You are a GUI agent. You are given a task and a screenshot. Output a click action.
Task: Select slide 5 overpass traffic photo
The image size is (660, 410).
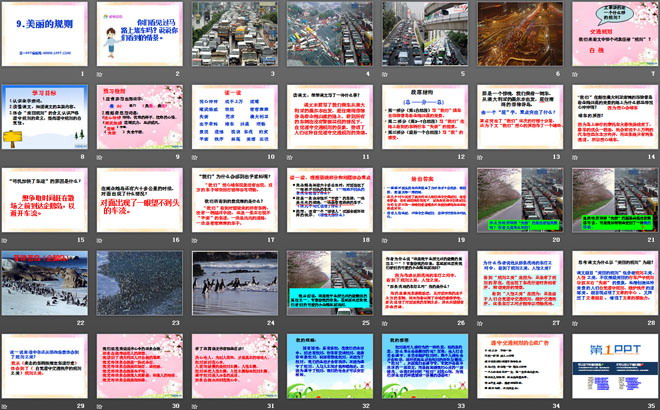point(425,34)
